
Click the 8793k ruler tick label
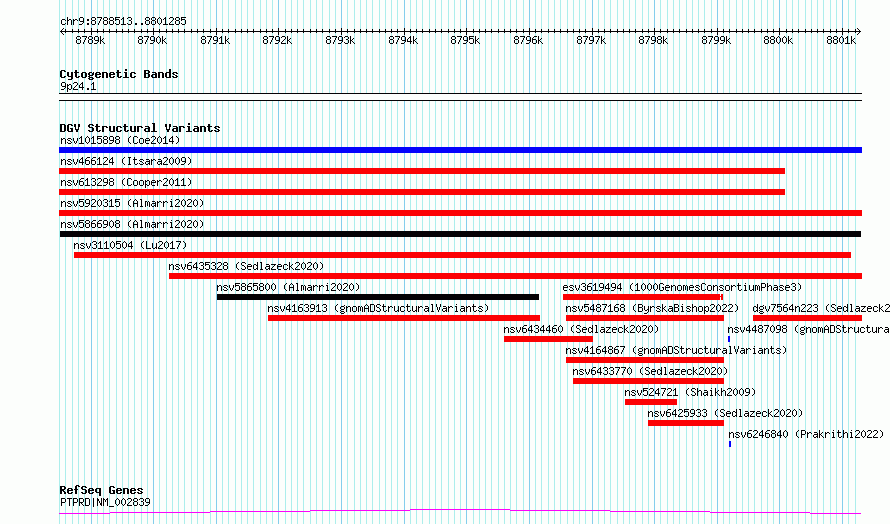point(340,40)
